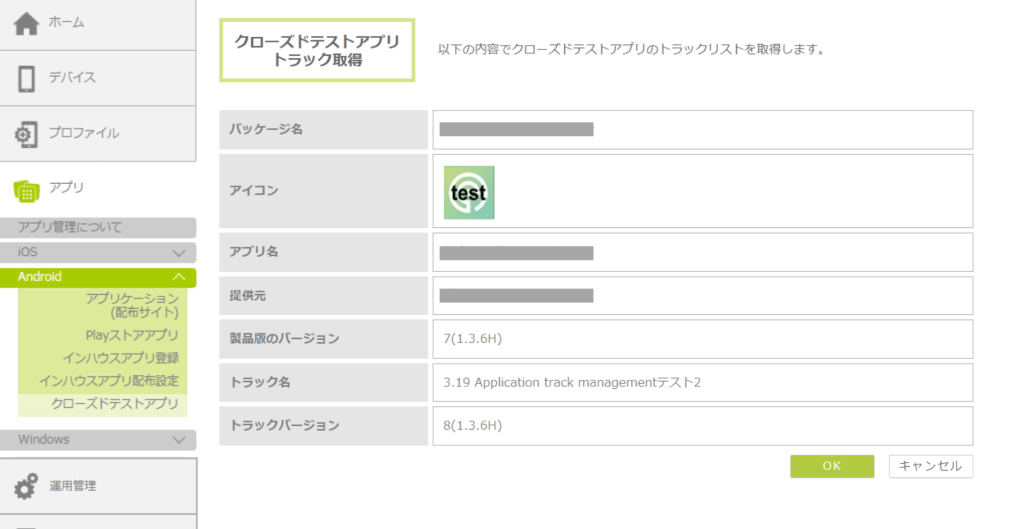Viewport: 1024px width, 529px height.
Task: Click the Device smartphone icon
Action: click(27, 78)
